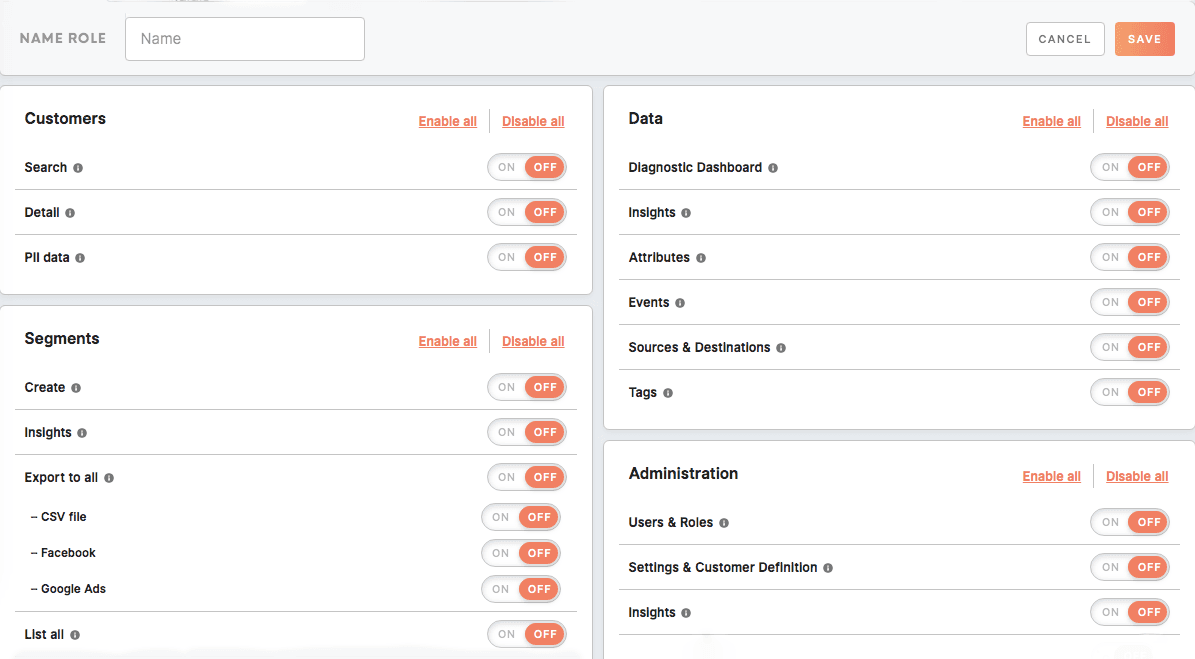Click info icon next to List all
Viewport: 1195px width, 659px height.
point(75,635)
